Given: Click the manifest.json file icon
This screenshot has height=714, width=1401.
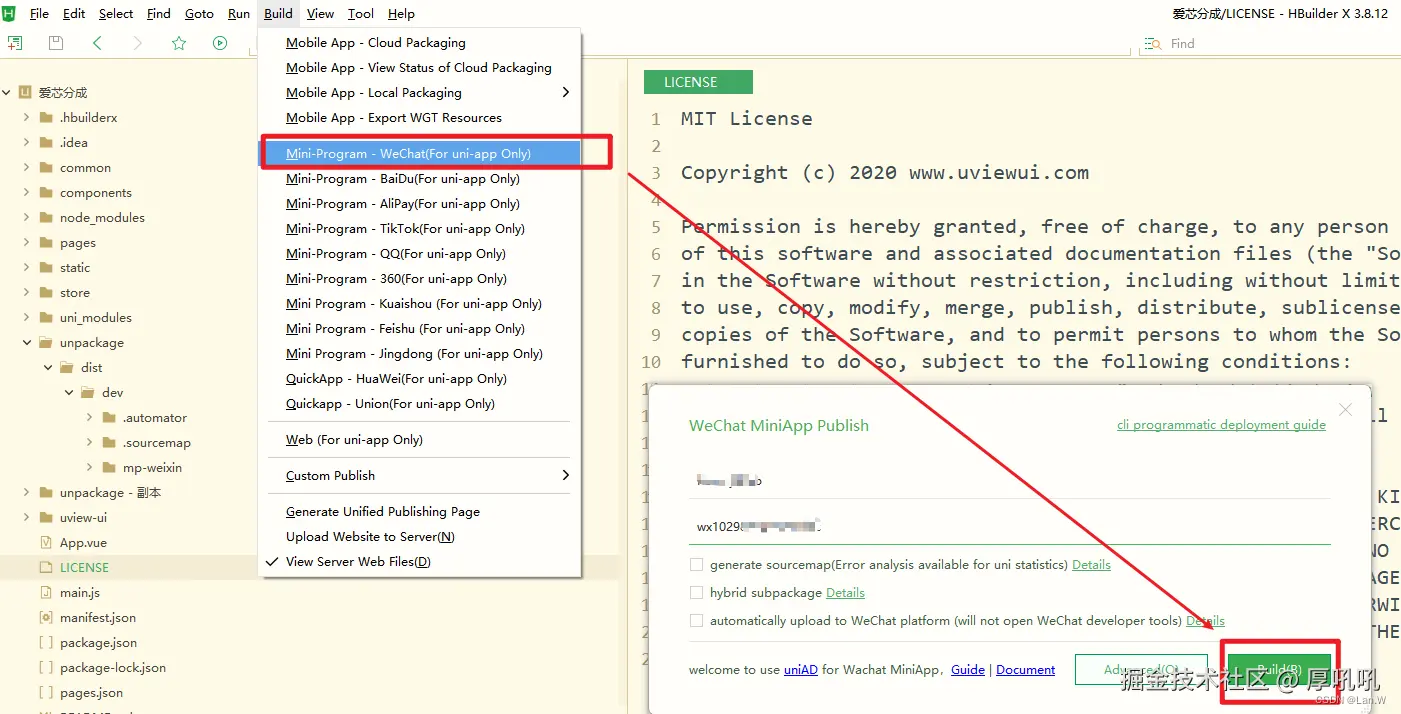Looking at the screenshot, I should pyautogui.click(x=46, y=617).
